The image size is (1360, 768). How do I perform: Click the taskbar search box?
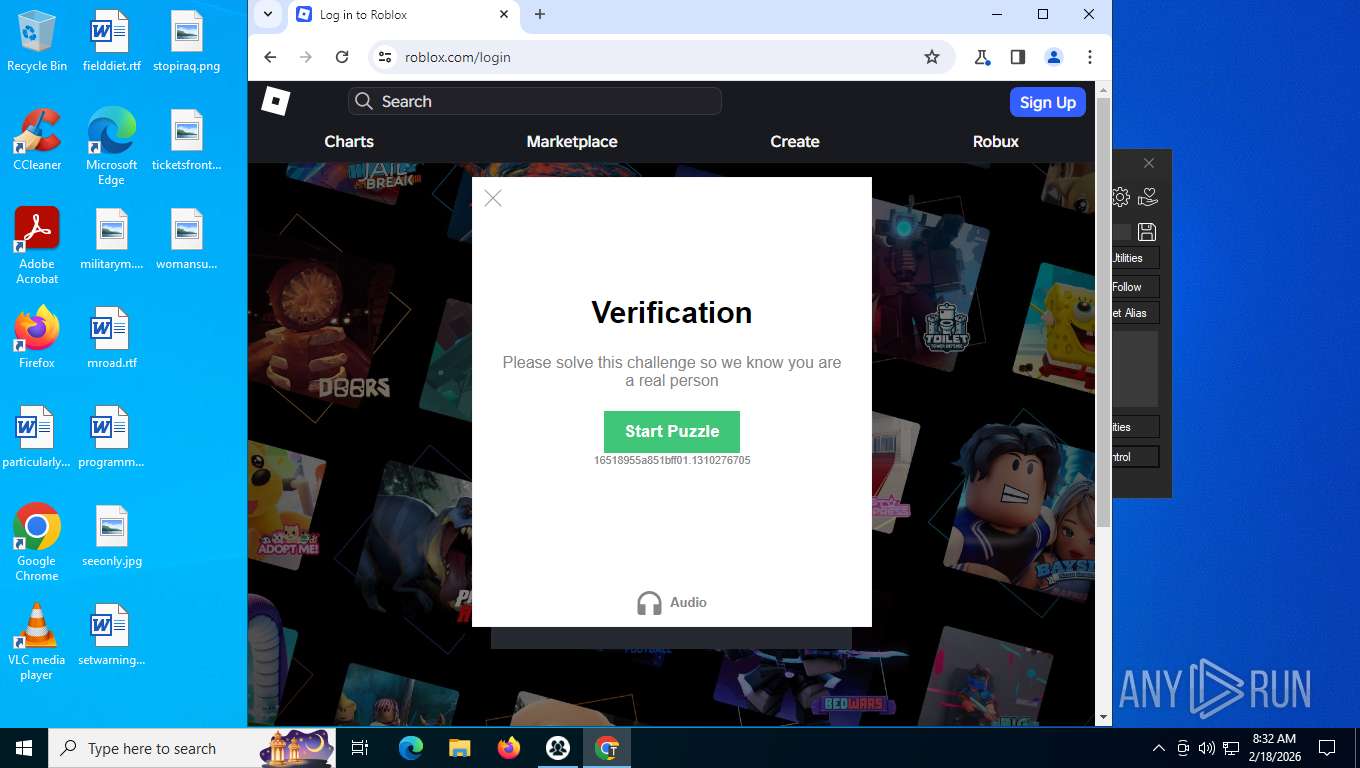[192, 748]
